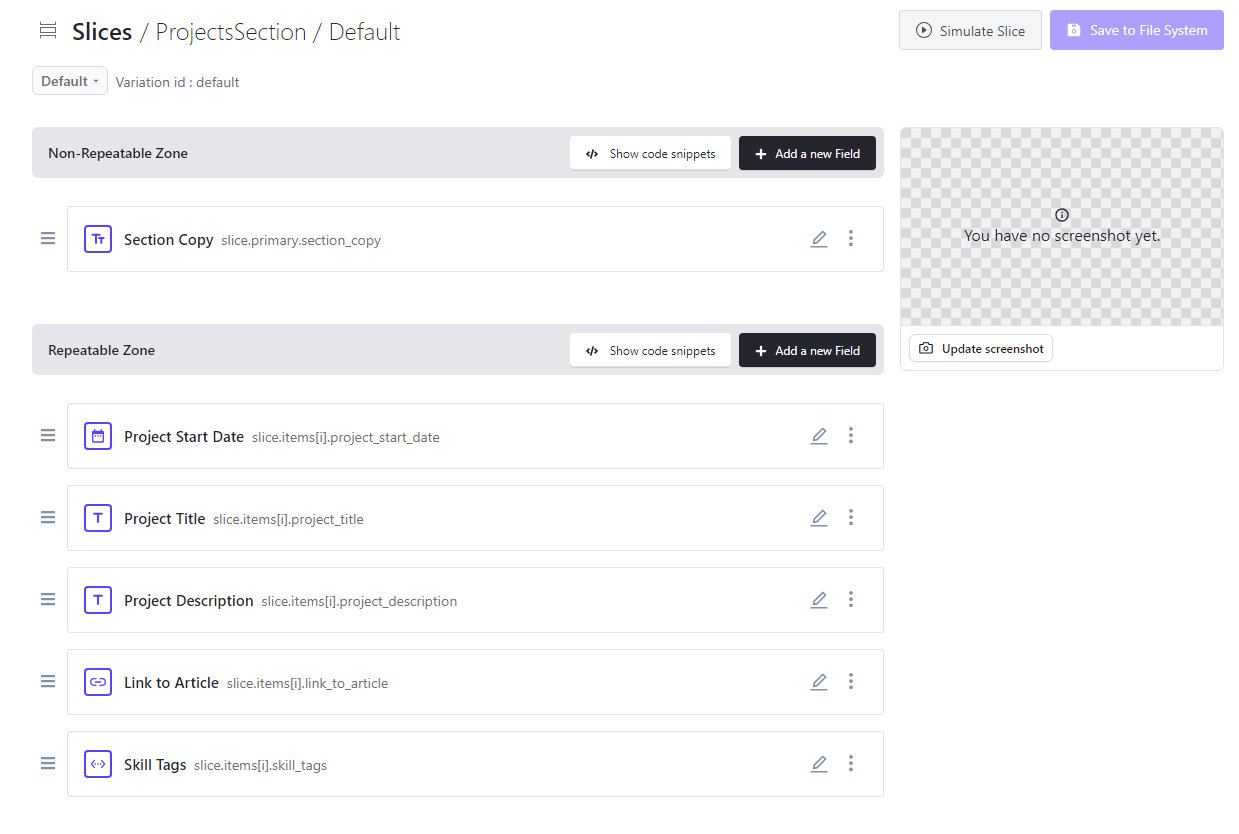Viewport: 1239px width, 834px height.
Task: Open options menu for Section Copy field
Action: (851, 239)
